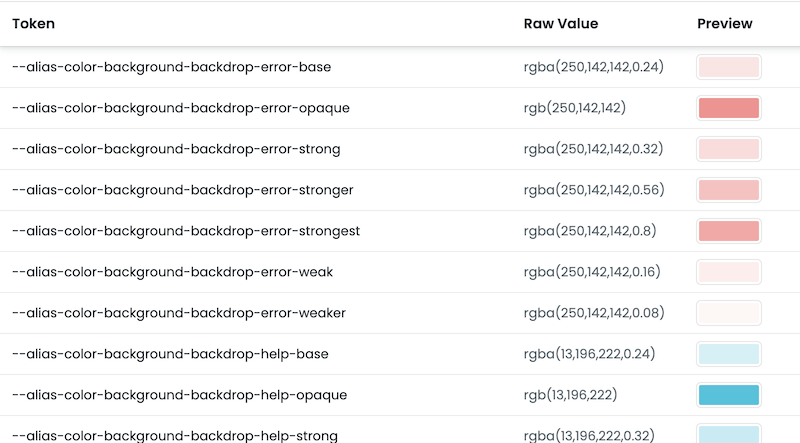Click the Token column header
The image size is (800, 443).
34,24
